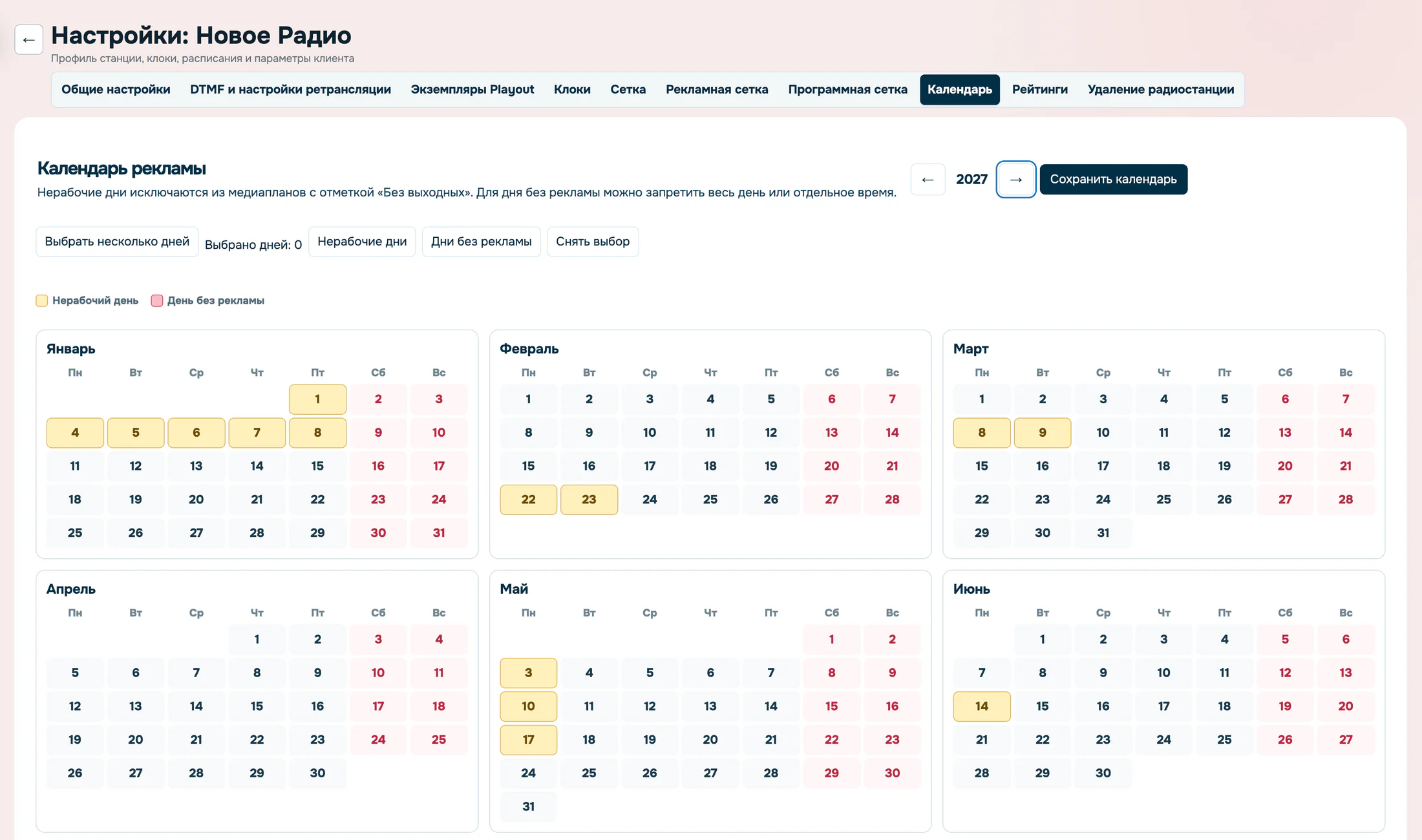Click Выбрать несколько дней button
The height and width of the screenshot is (840, 1422).
coord(117,242)
